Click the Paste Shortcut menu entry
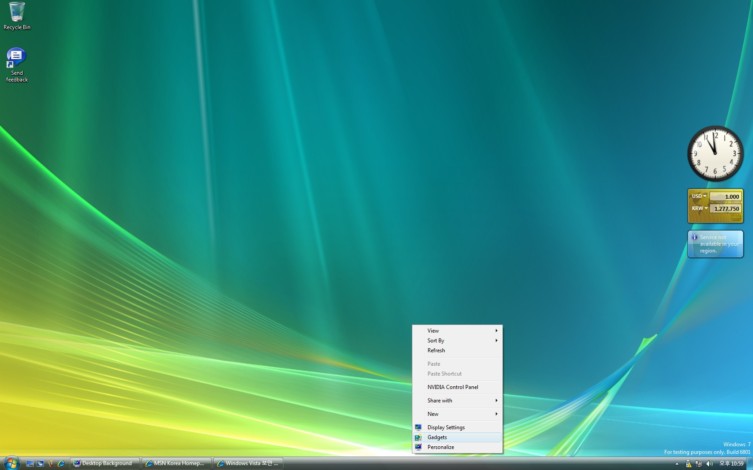The height and width of the screenshot is (470, 753). (457, 374)
